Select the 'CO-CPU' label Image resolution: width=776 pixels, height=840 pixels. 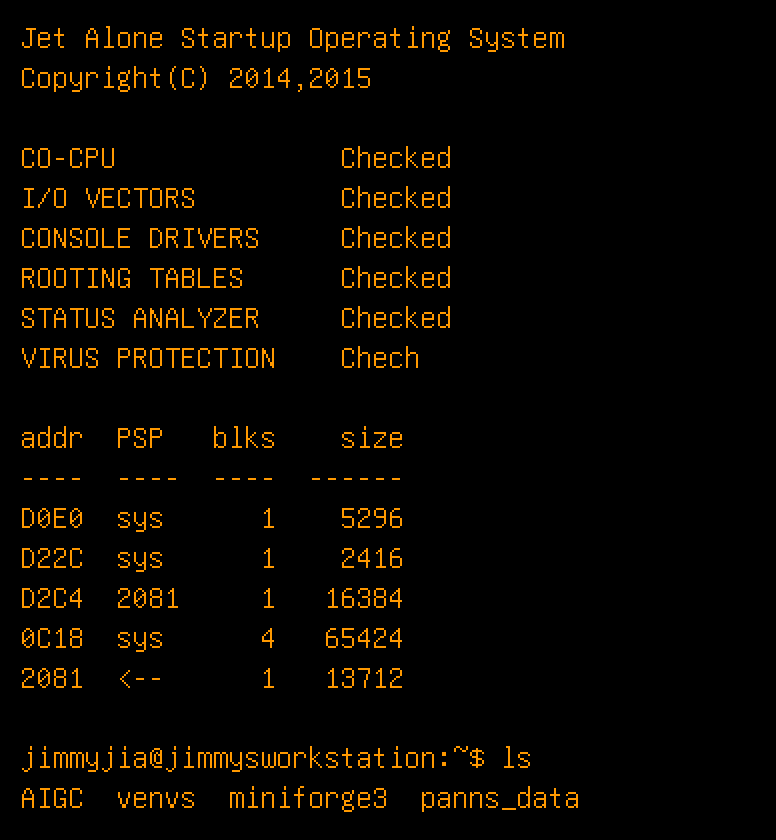[x=68, y=159]
